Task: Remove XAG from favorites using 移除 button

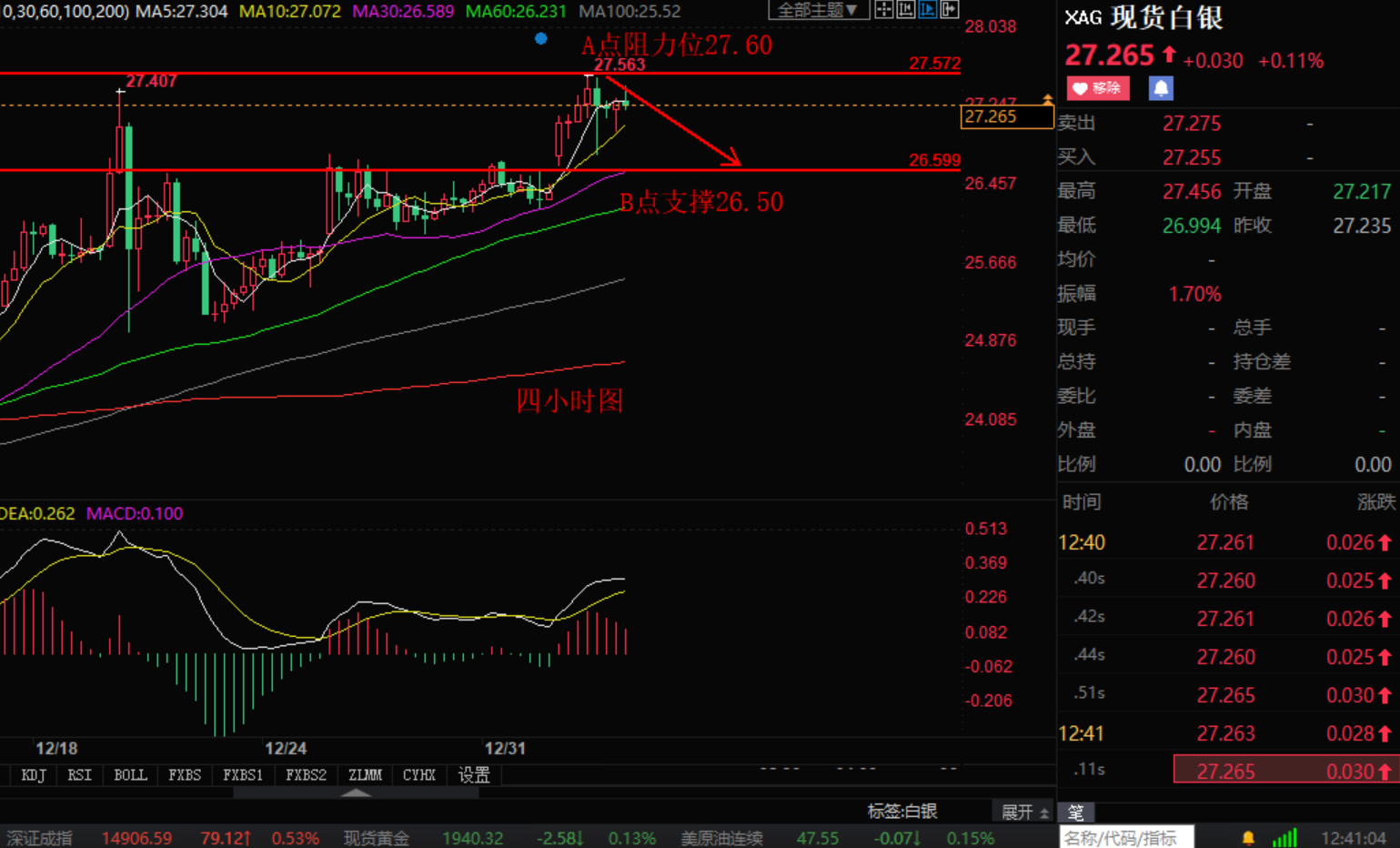Action: [1098, 88]
